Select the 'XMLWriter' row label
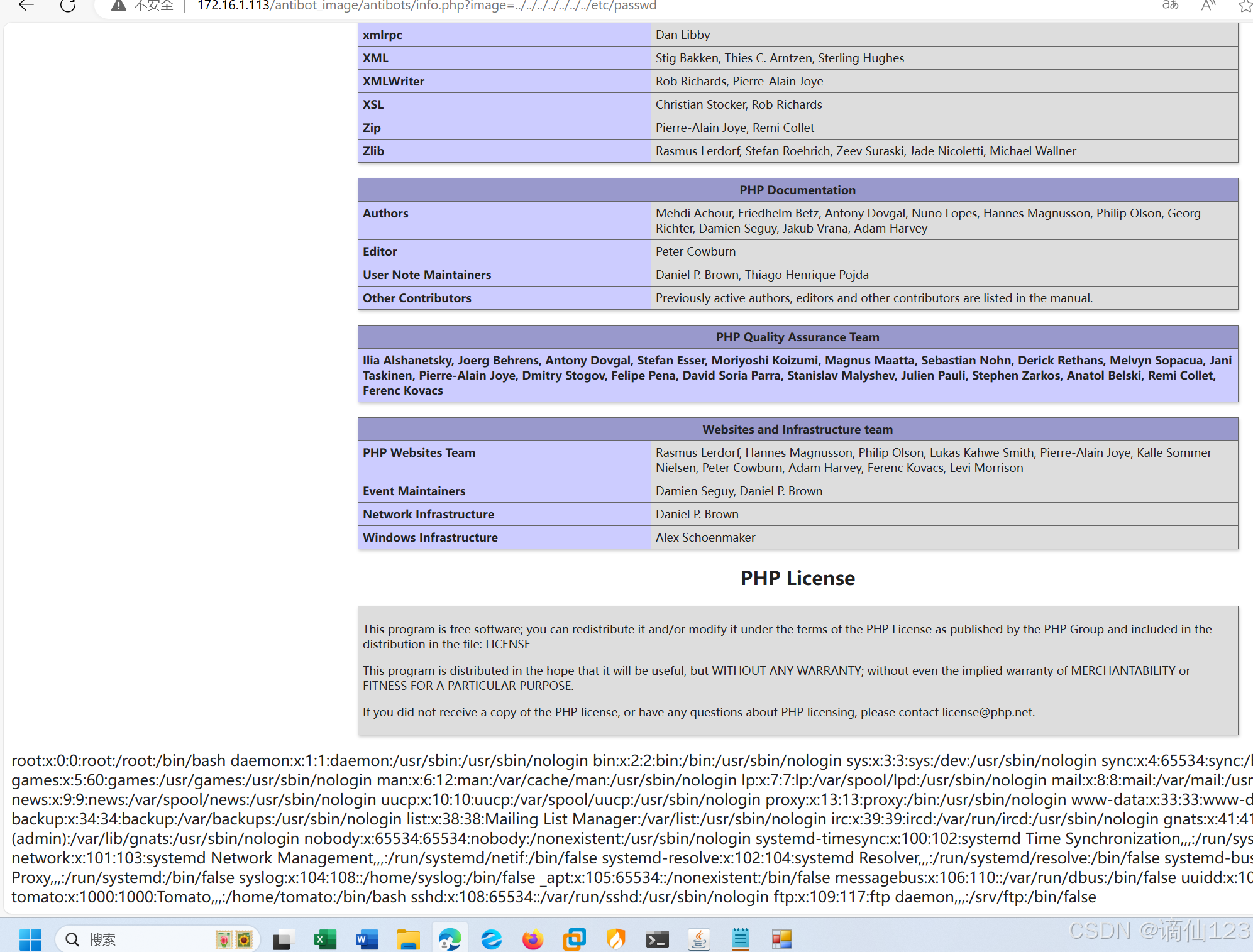The height and width of the screenshot is (952, 1253). coord(393,81)
